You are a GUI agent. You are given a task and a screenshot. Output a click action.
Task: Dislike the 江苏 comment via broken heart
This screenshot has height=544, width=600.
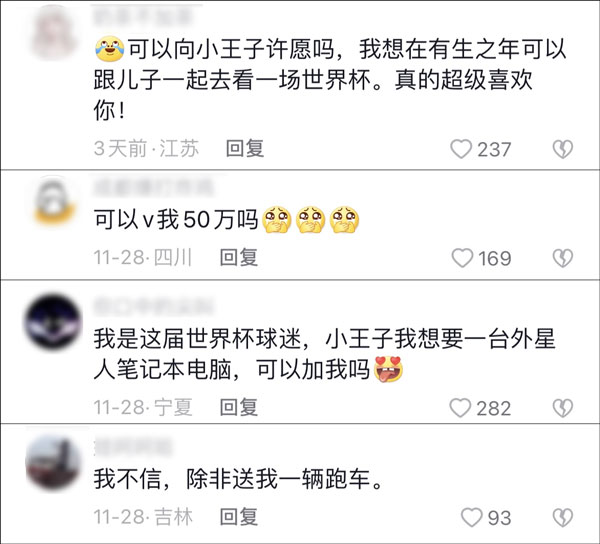[x=563, y=149]
